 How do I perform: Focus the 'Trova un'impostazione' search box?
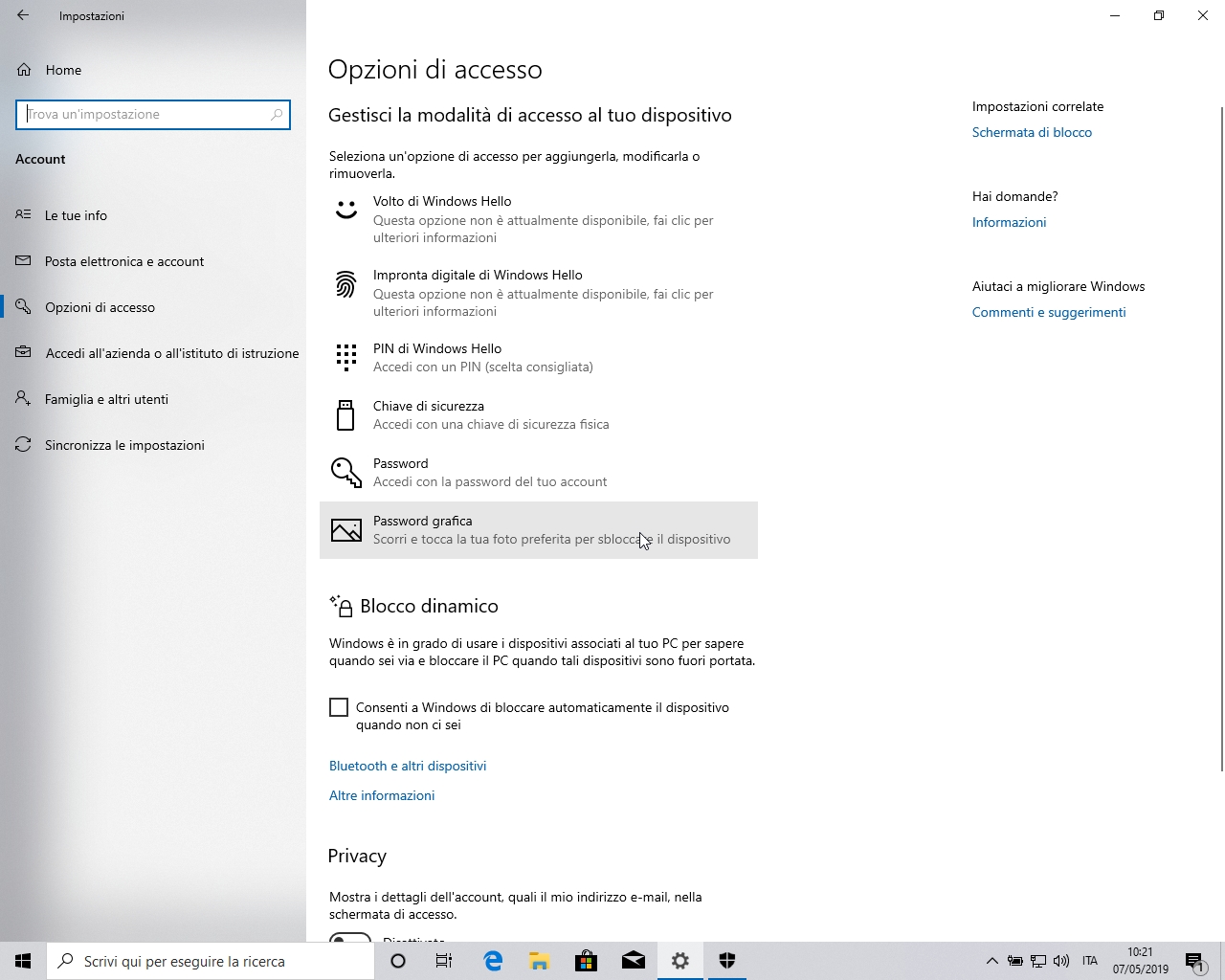[x=153, y=114]
